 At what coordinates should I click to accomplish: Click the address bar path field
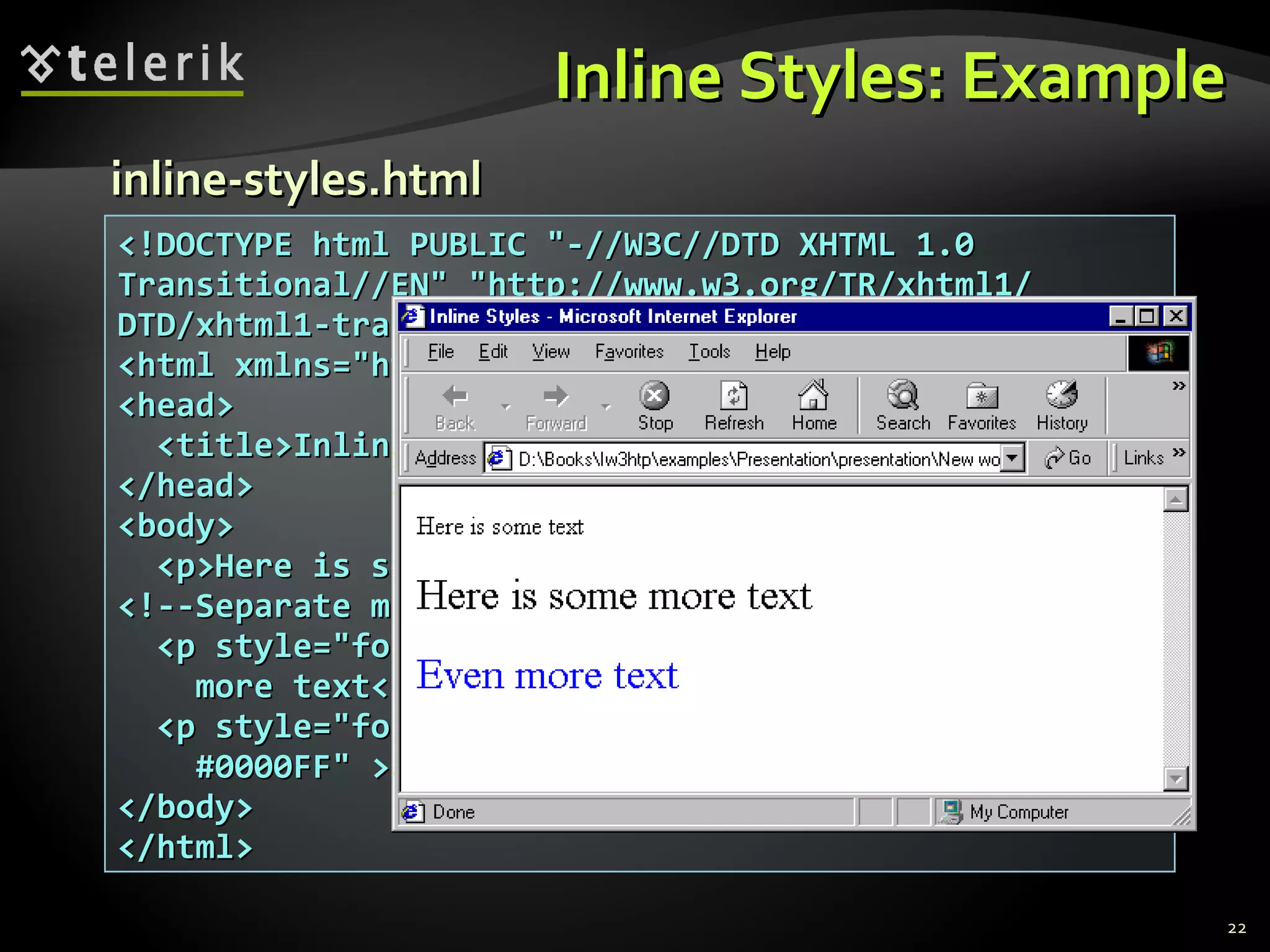pos(757,459)
